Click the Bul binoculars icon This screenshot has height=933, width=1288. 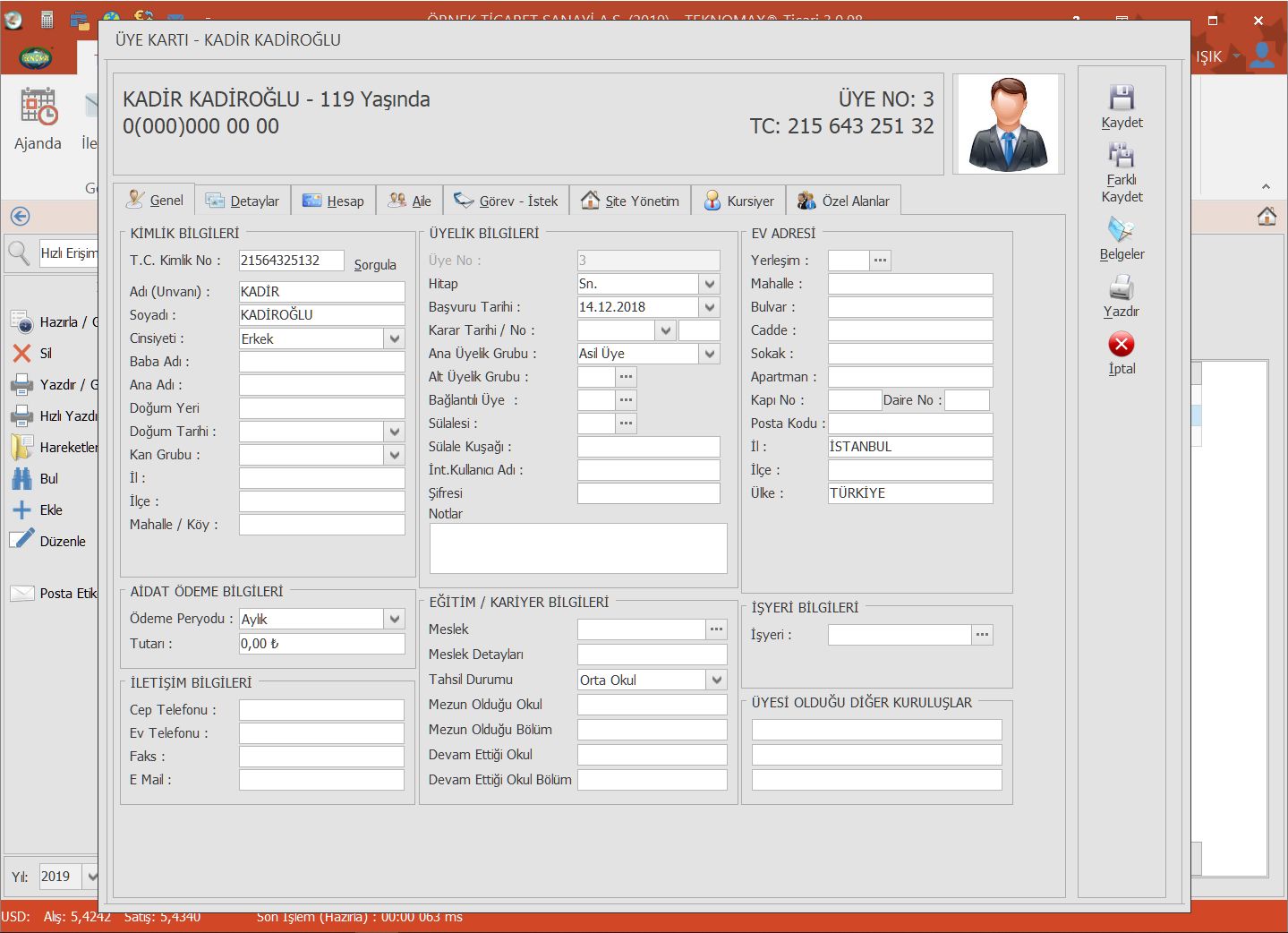click(x=22, y=479)
